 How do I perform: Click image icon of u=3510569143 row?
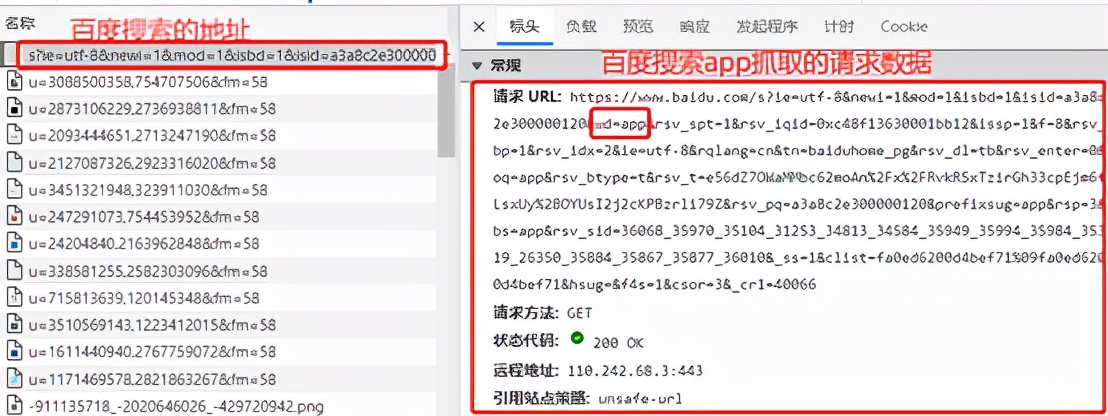coord(14,324)
